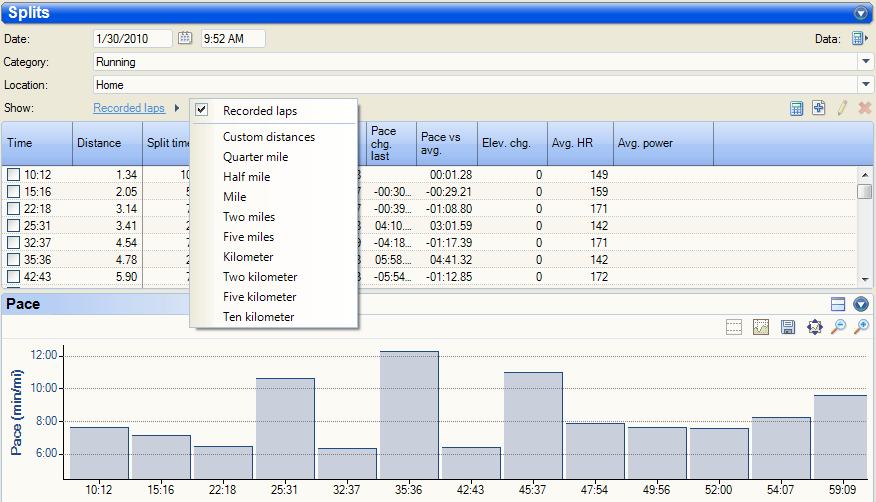
Task: Save the Pace chart with disk icon
Action: 788,327
